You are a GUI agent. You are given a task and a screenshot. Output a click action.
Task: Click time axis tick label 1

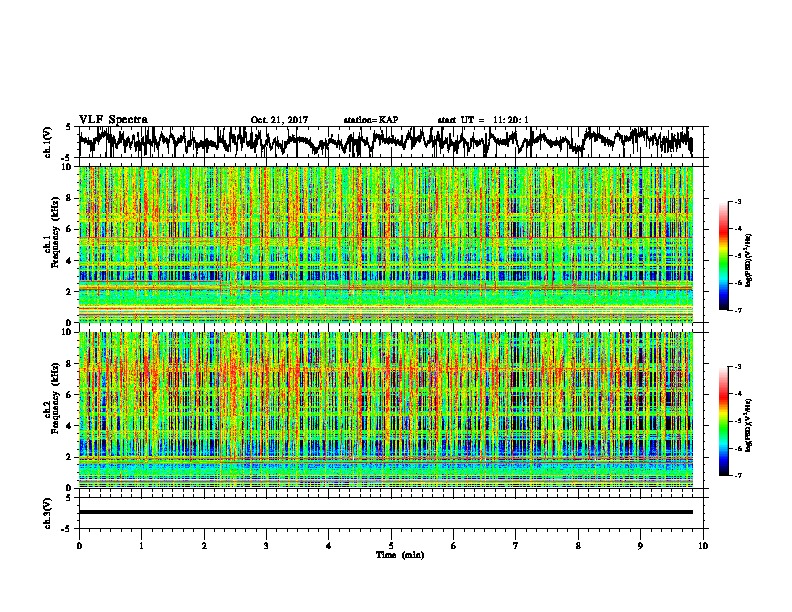[x=142, y=546]
